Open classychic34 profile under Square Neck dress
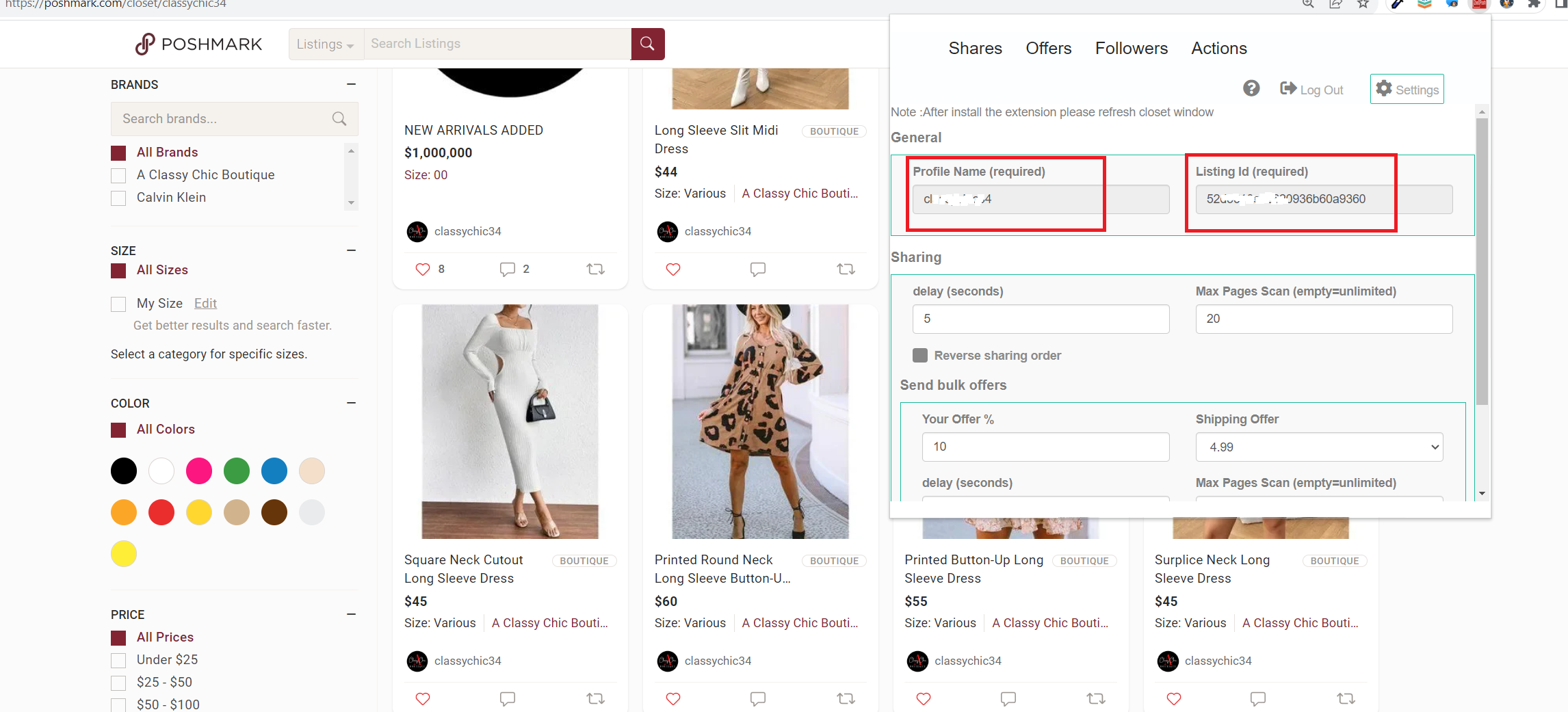 point(467,661)
